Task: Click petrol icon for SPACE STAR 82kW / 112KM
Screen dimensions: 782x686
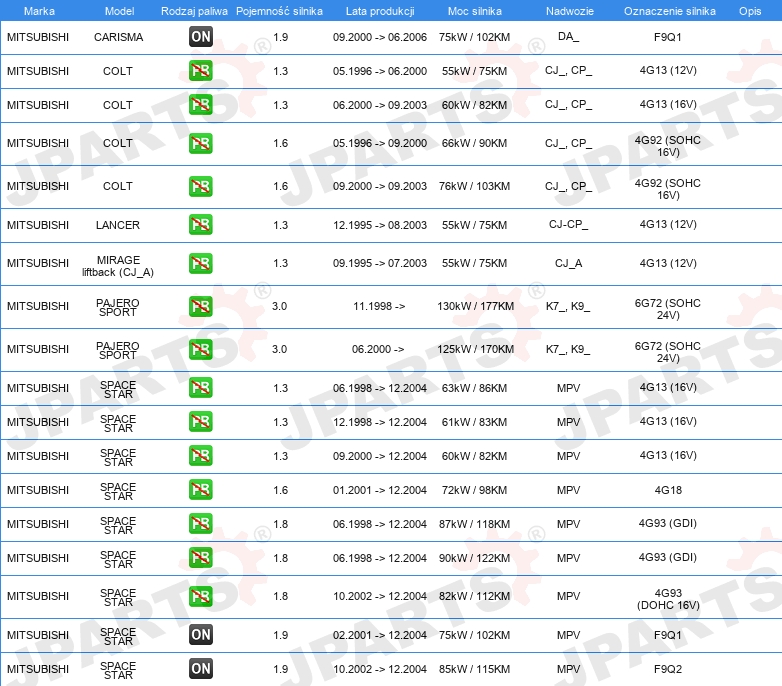Action: click(x=201, y=596)
